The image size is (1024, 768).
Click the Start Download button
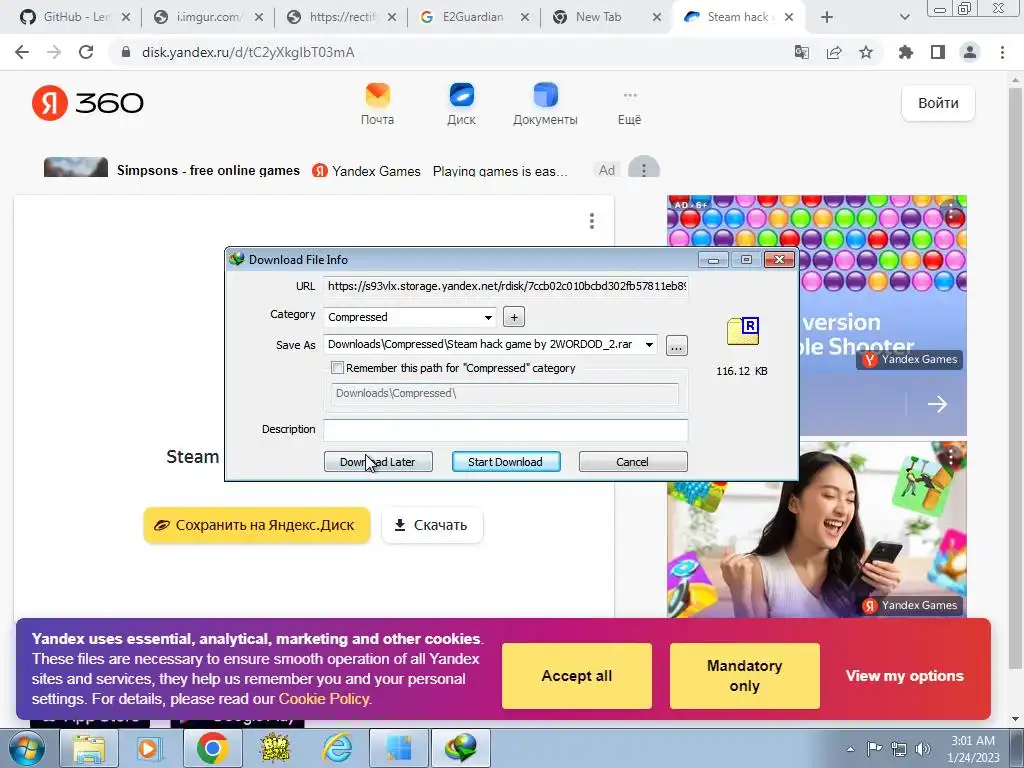506,462
